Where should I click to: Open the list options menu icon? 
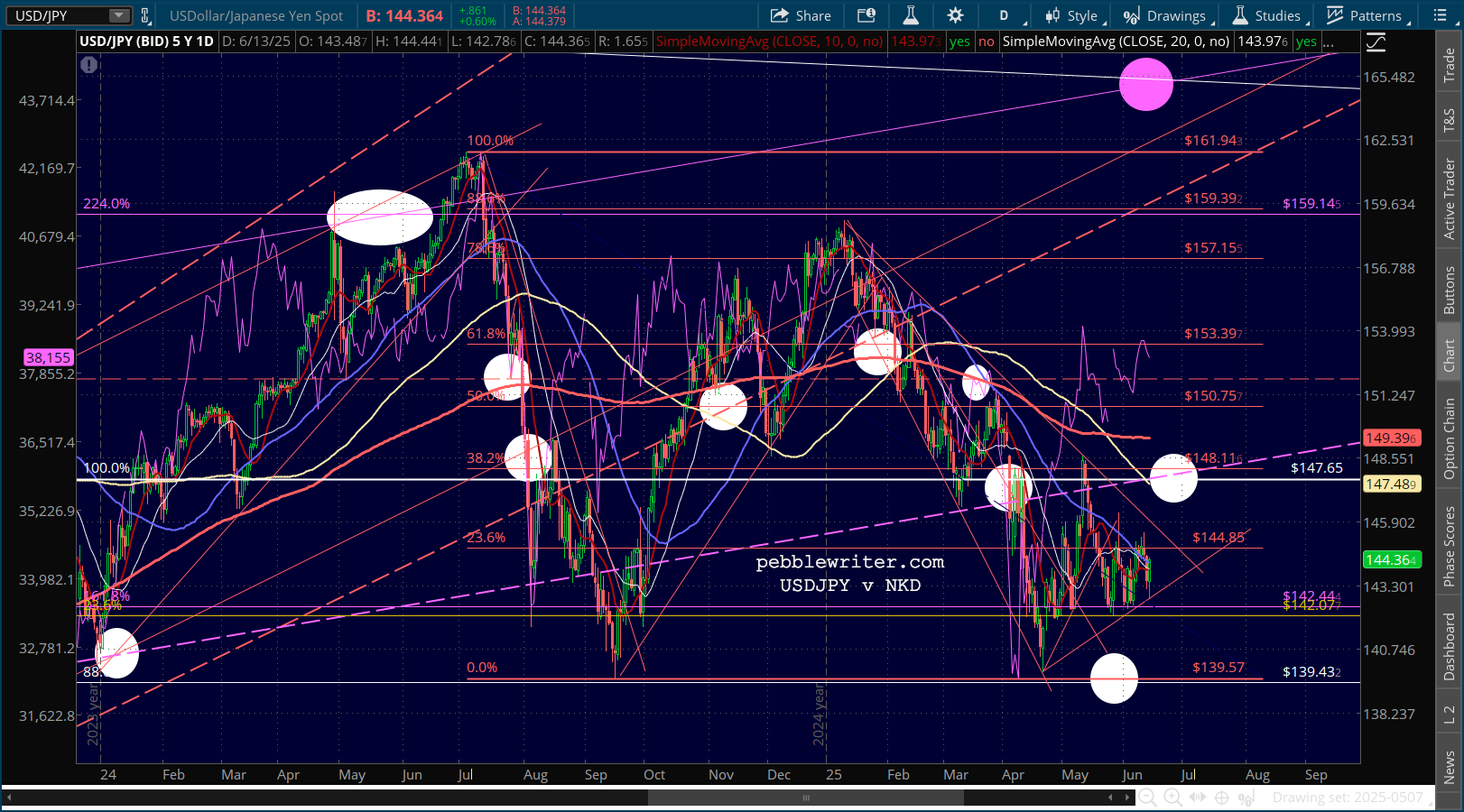click(1441, 15)
